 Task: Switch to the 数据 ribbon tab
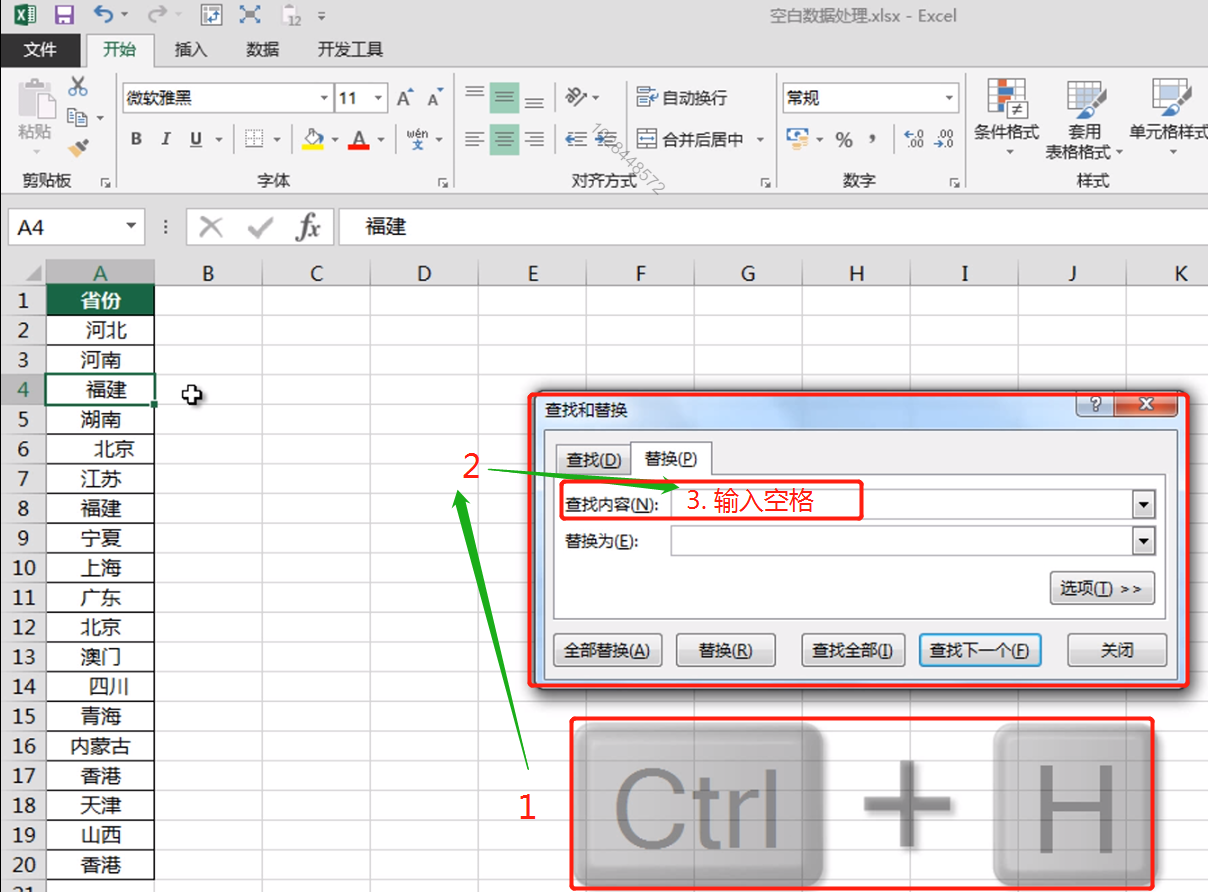tap(263, 50)
